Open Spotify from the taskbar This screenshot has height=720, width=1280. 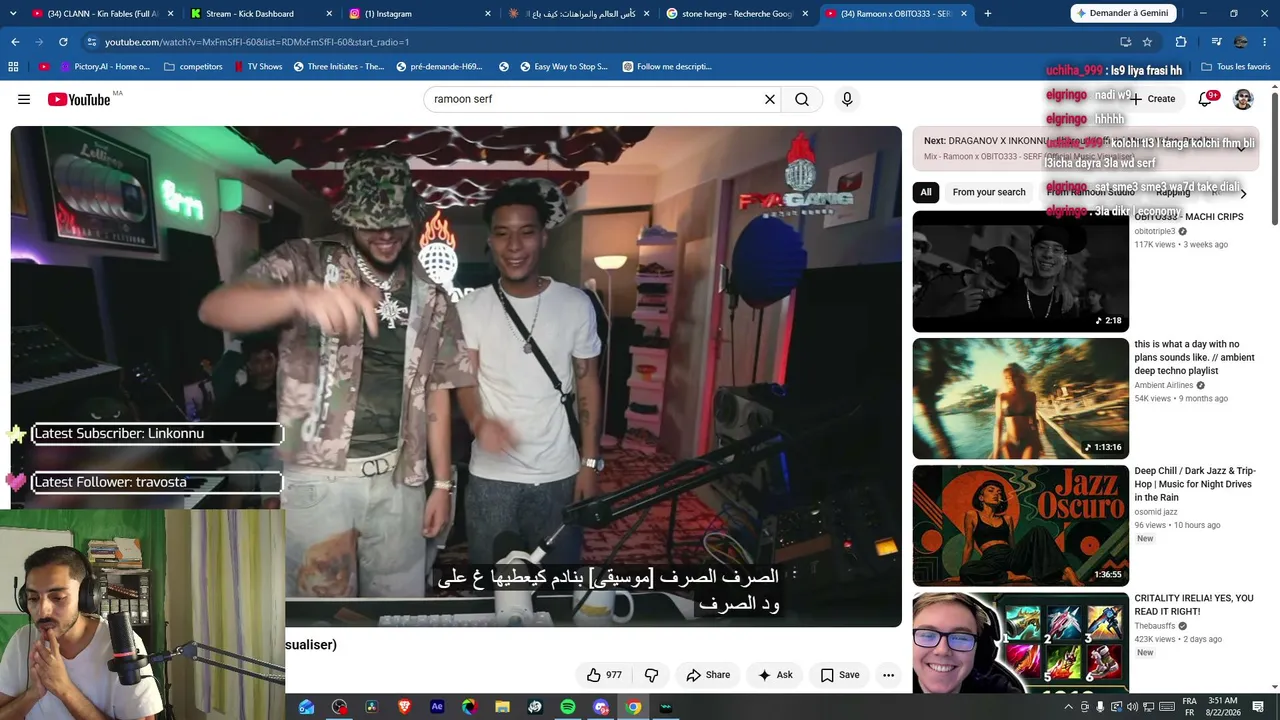point(568,707)
